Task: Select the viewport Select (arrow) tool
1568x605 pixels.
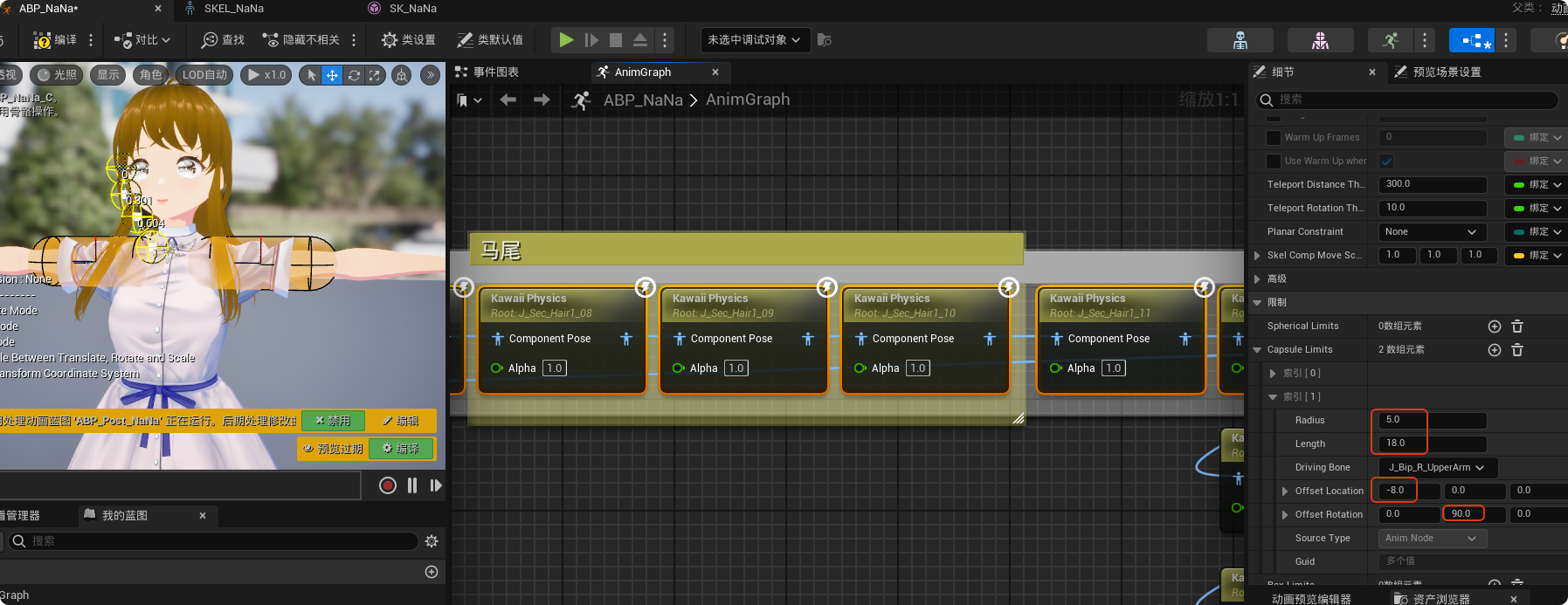Action: 312,76
